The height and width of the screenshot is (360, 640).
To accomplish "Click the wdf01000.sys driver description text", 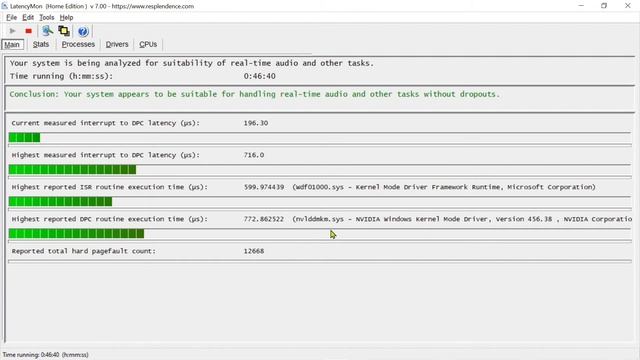I will click(x=444, y=187).
